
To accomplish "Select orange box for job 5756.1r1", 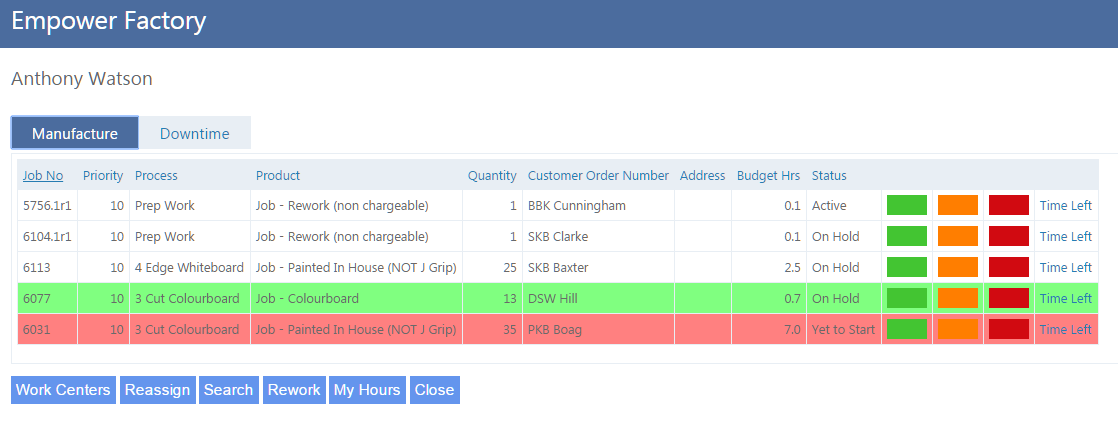I will click(x=957, y=205).
